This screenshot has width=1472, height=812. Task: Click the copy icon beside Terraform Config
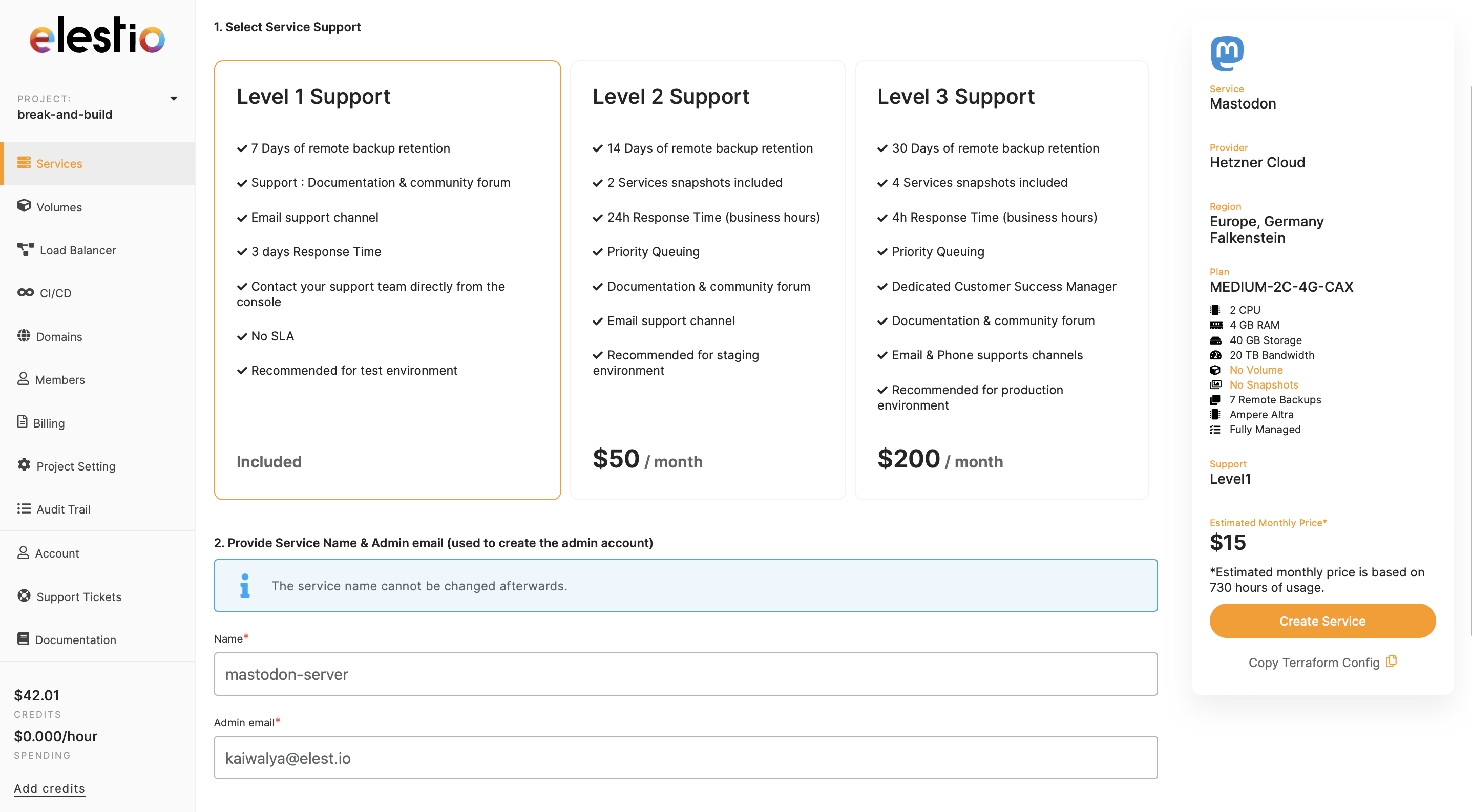[x=1392, y=661]
